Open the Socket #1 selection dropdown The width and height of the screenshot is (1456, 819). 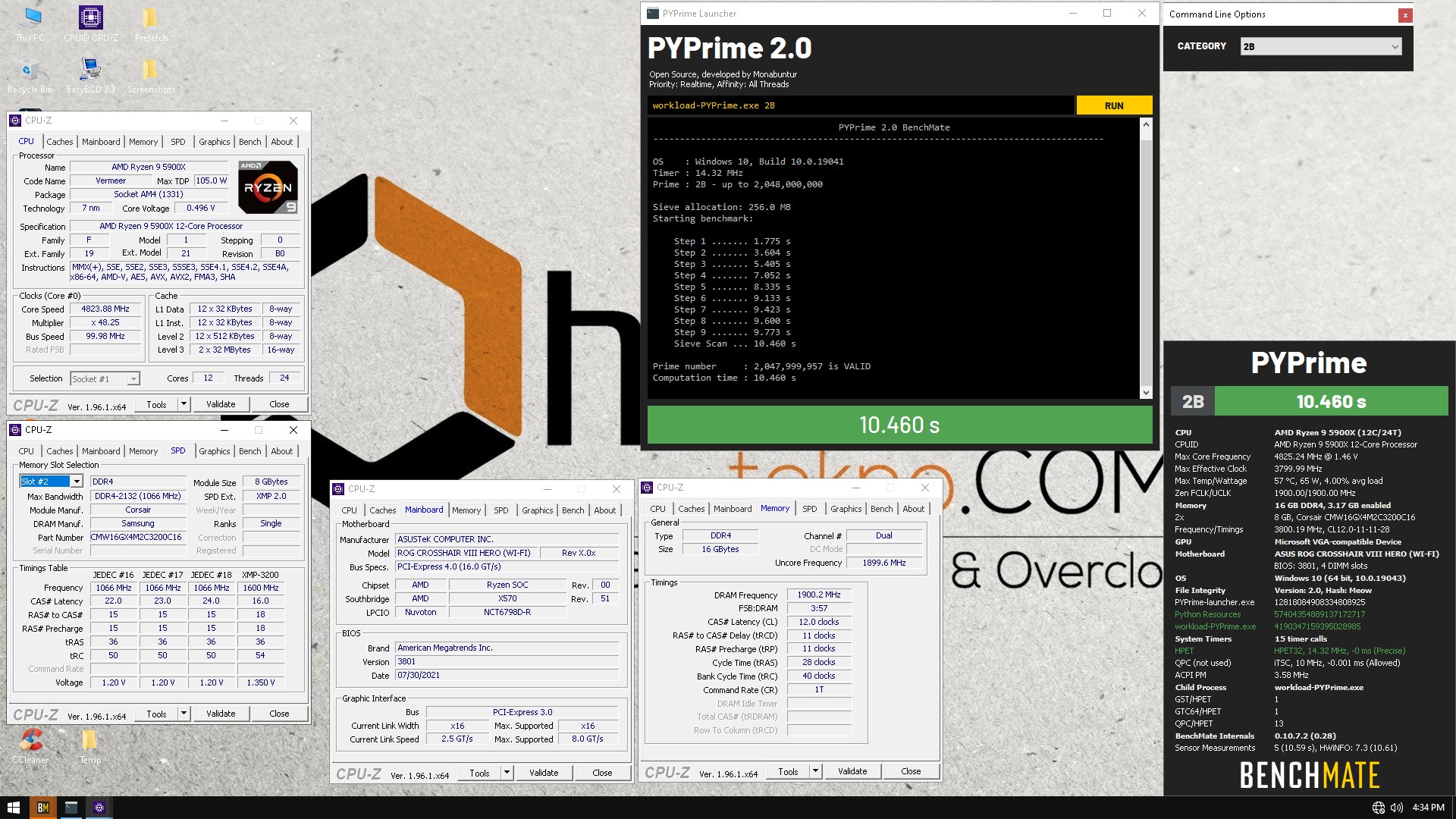[x=105, y=378]
